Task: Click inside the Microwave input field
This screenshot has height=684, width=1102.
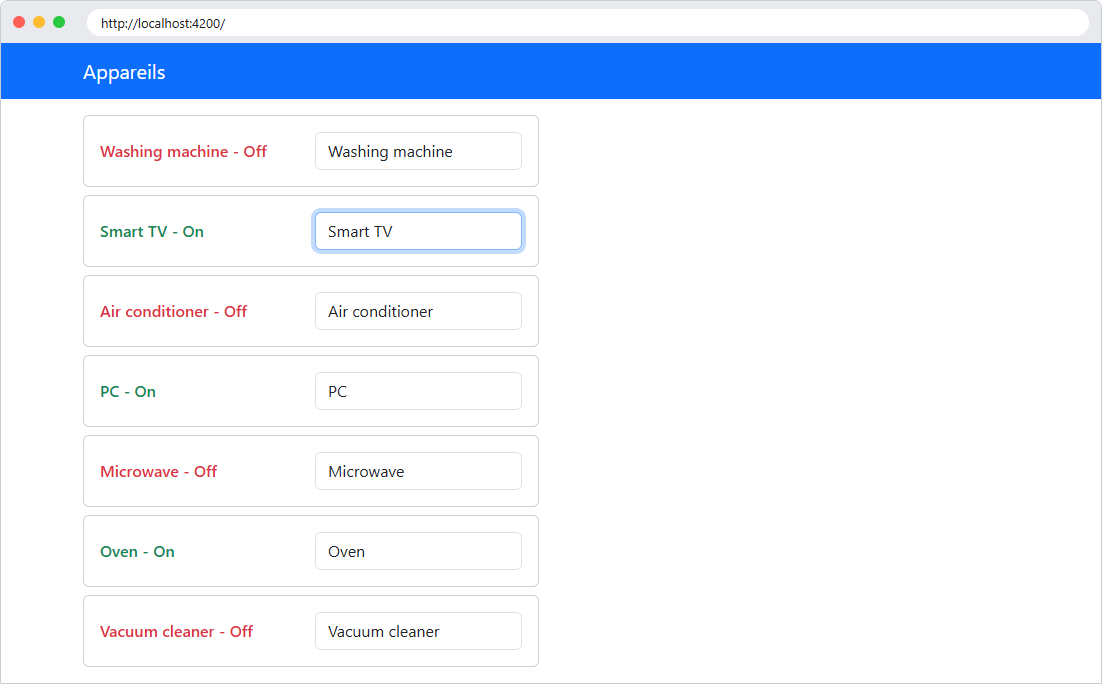Action: pyautogui.click(x=418, y=472)
